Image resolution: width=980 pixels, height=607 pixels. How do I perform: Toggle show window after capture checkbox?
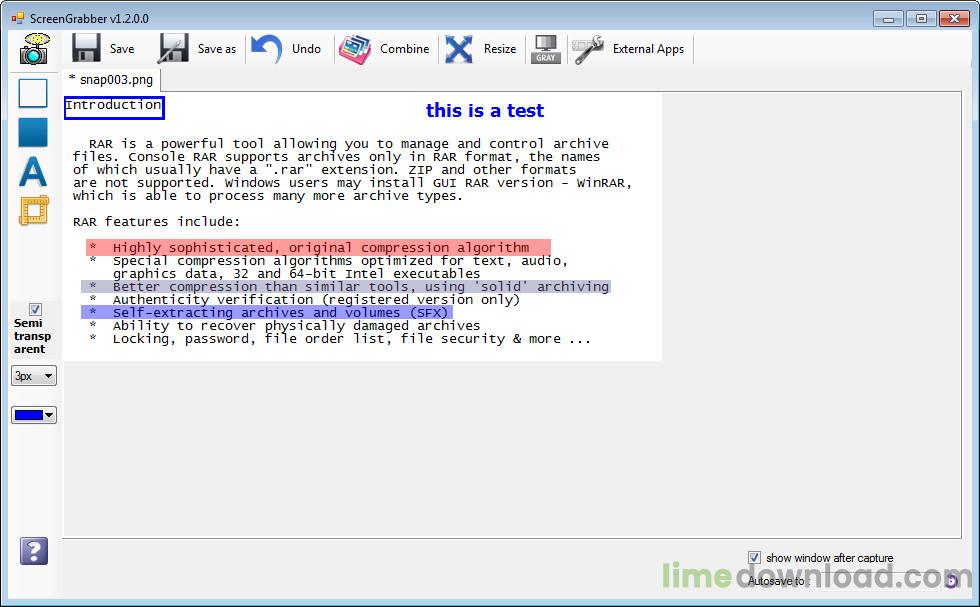(x=754, y=558)
